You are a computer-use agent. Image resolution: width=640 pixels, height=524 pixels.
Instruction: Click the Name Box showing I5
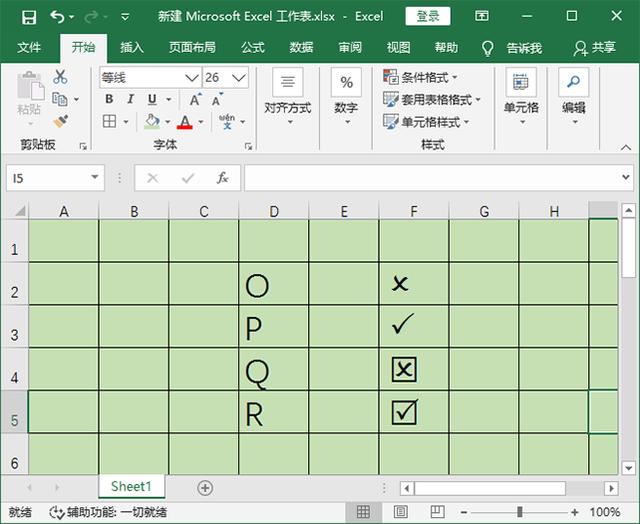pyautogui.click(x=55, y=178)
